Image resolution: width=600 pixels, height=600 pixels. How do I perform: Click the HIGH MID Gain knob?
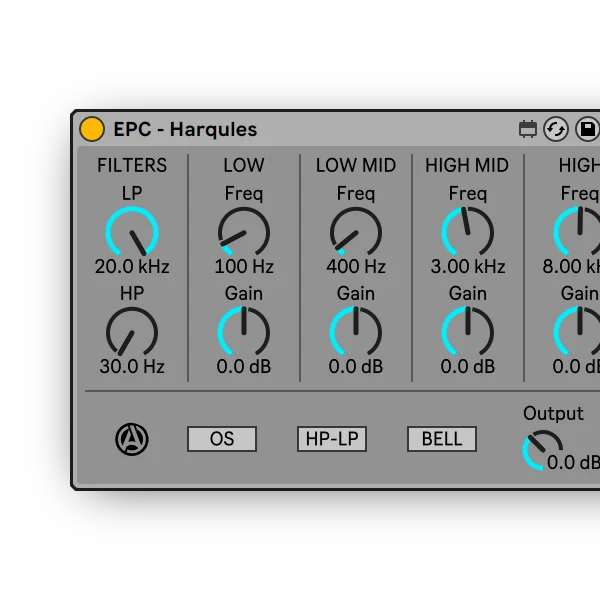tap(468, 332)
